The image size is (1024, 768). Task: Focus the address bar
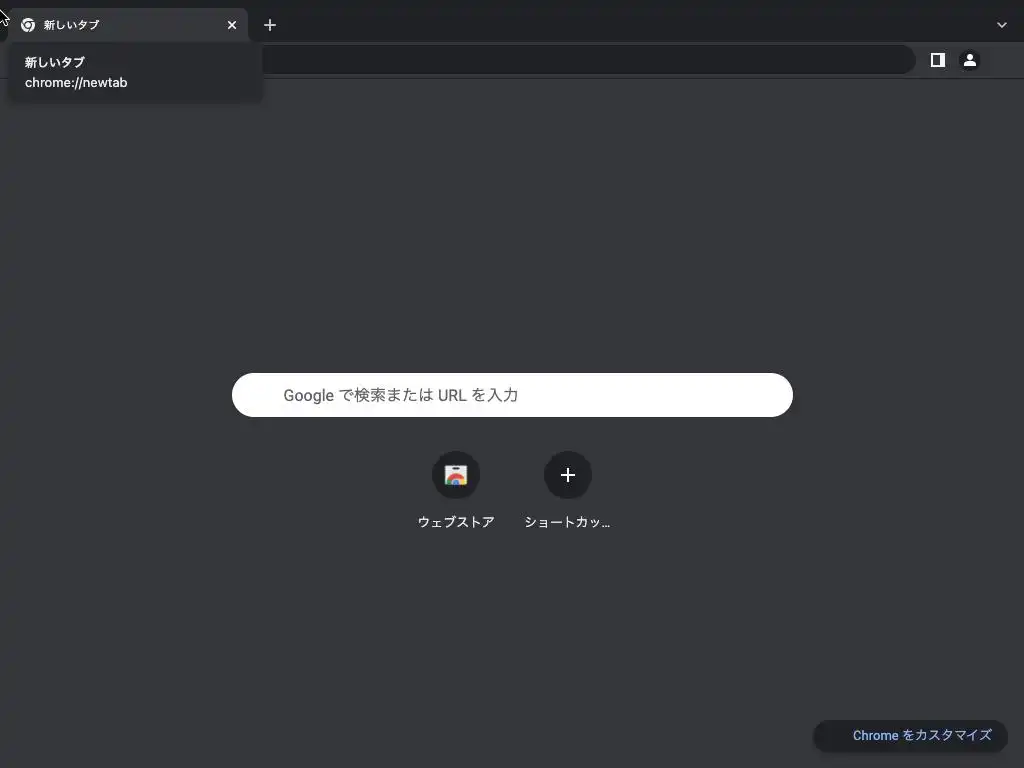(588, 60)
